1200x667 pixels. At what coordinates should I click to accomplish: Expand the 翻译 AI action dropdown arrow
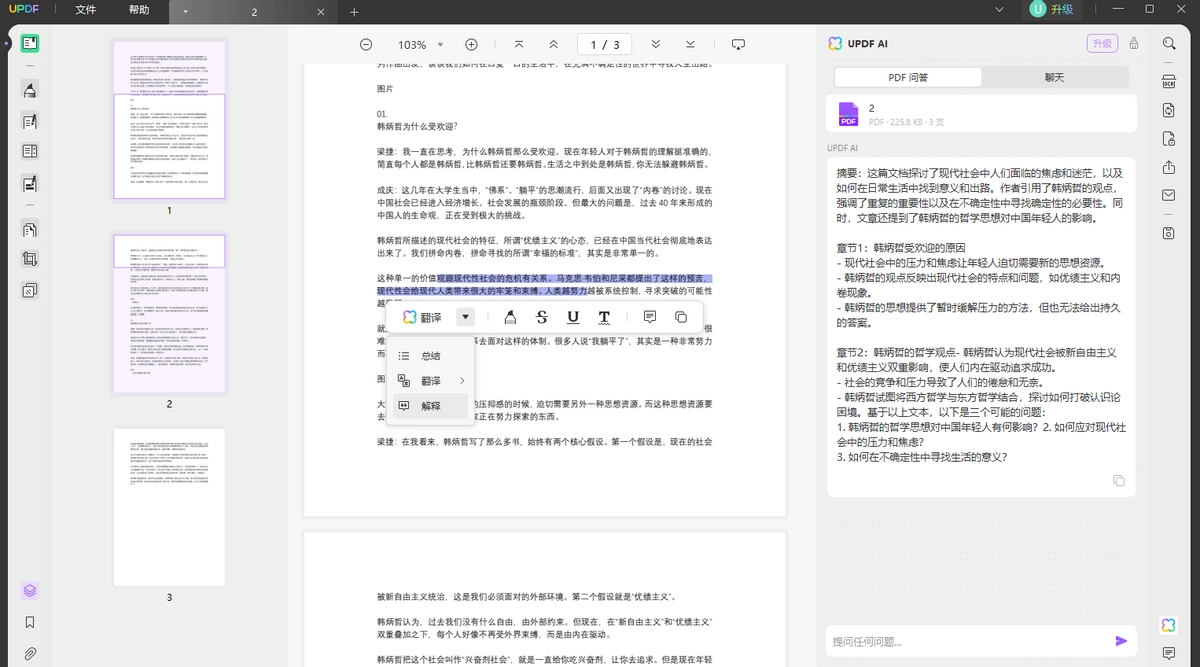(465, 317)
